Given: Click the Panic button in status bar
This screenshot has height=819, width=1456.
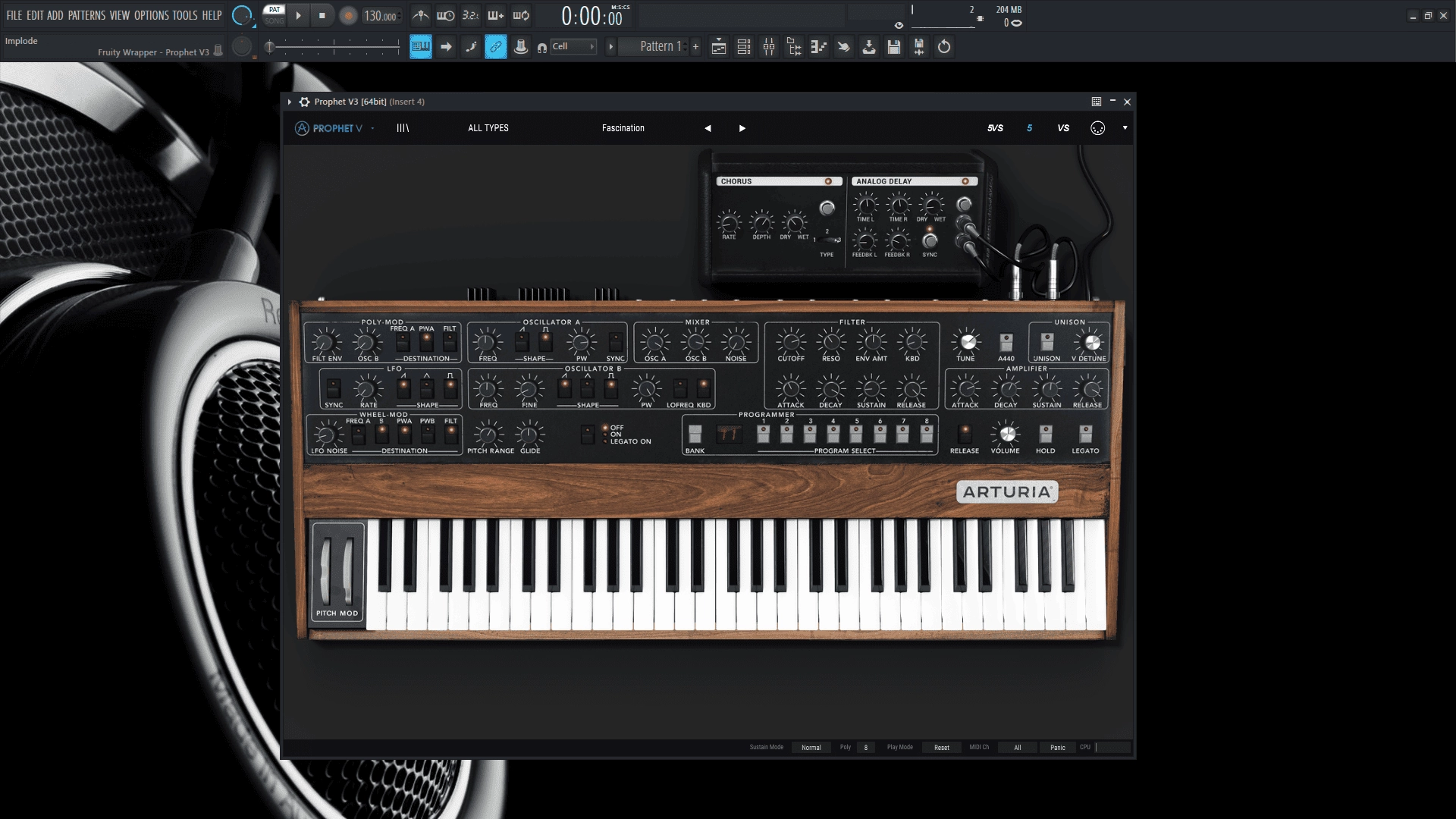Looking at the screenshot, I should click(1058, 748).
